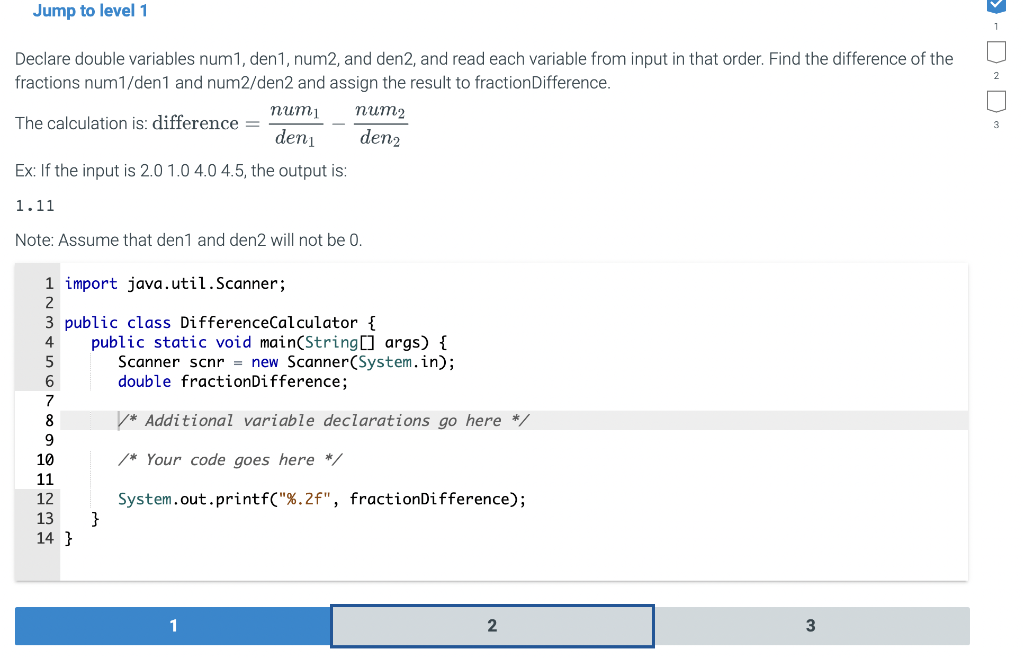1024x658 pixels.
Task: Click line number 8 in the code gutter
Action: click(48, 420)
